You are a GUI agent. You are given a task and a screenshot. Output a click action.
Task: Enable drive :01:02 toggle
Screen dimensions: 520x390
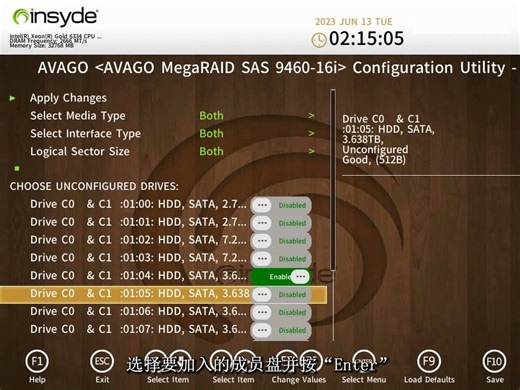point(281,241)
